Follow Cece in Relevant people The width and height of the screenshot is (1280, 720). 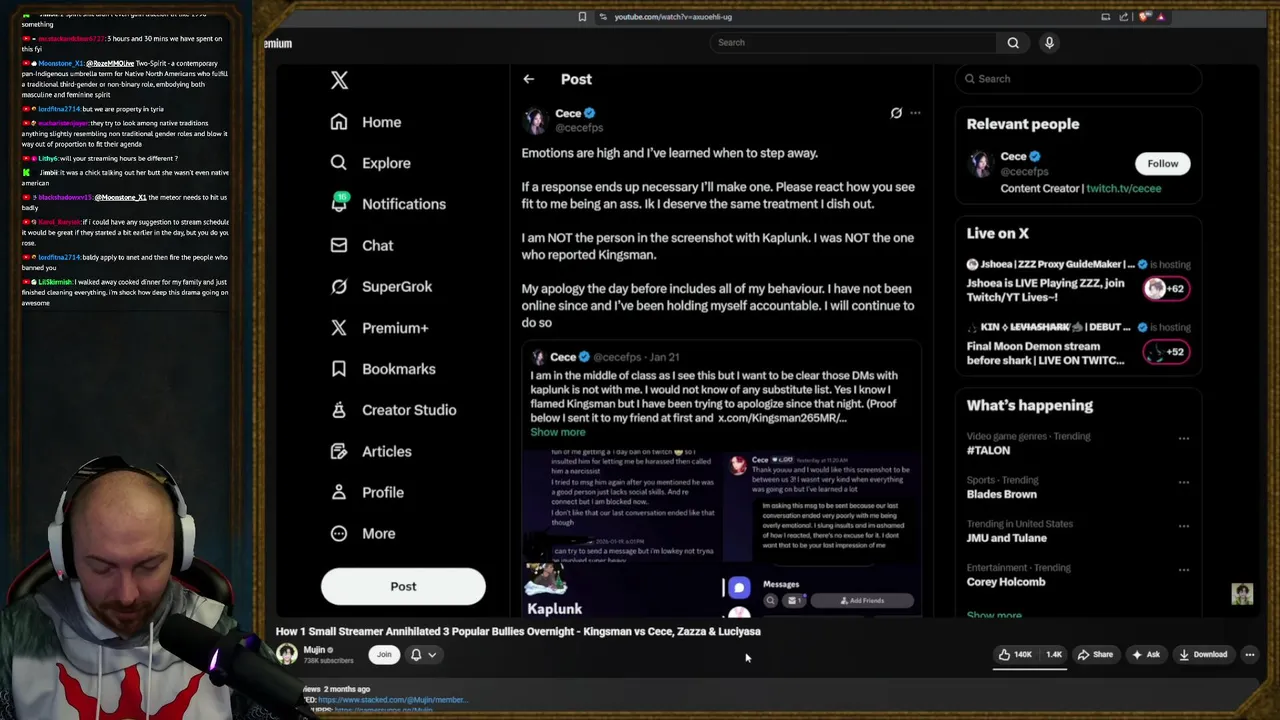[x=1162, y=164]
